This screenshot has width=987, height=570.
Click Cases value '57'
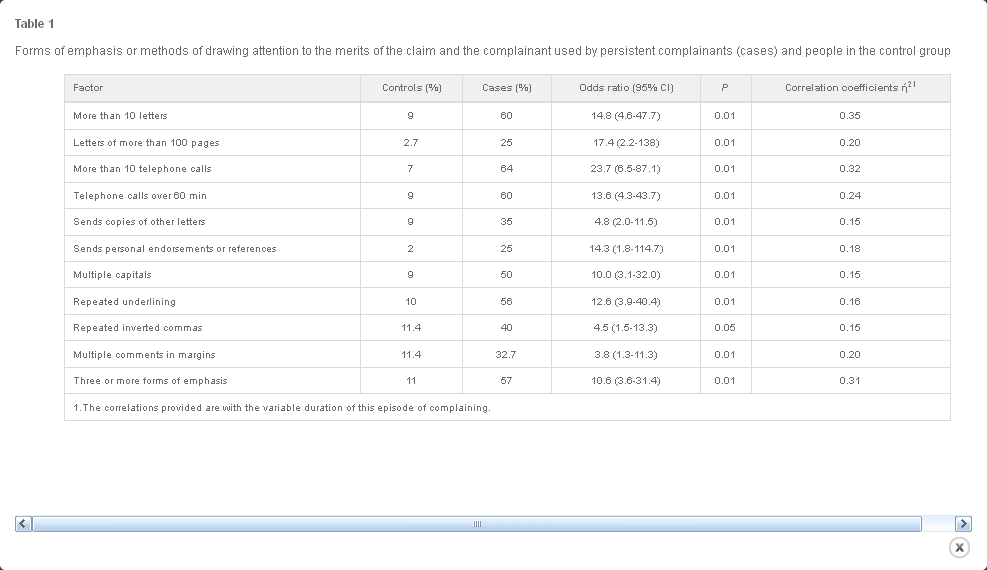click(507, 381)
